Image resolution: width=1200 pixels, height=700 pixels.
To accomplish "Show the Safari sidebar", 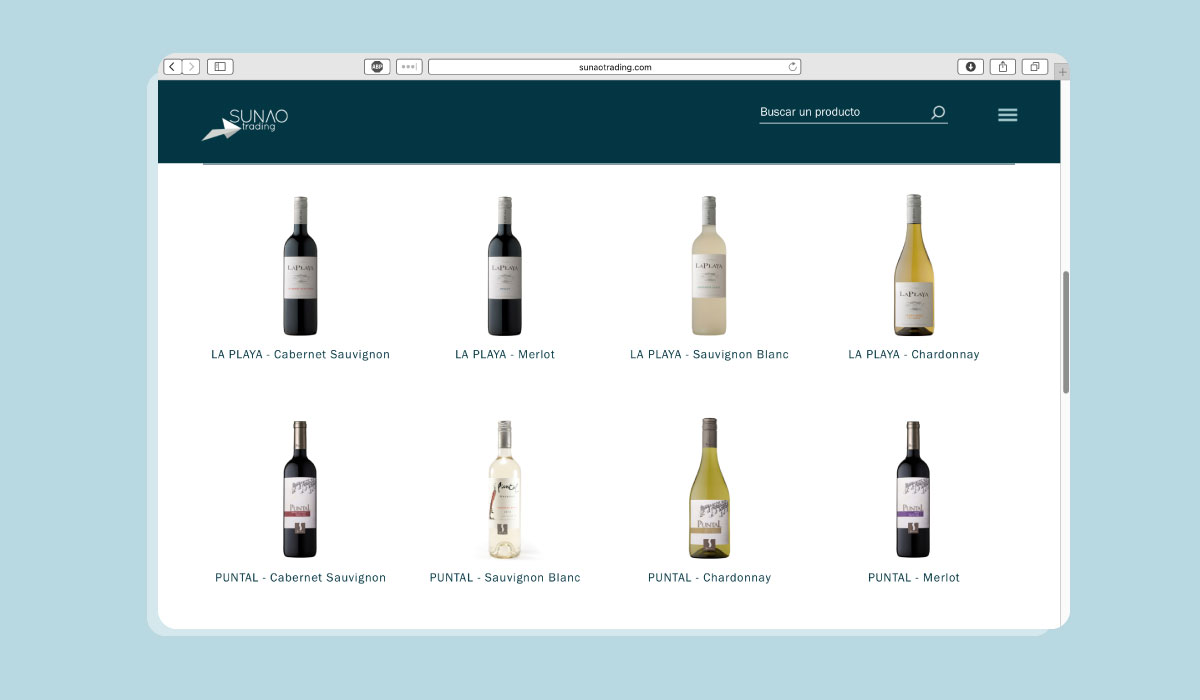I will coord(220,67).
